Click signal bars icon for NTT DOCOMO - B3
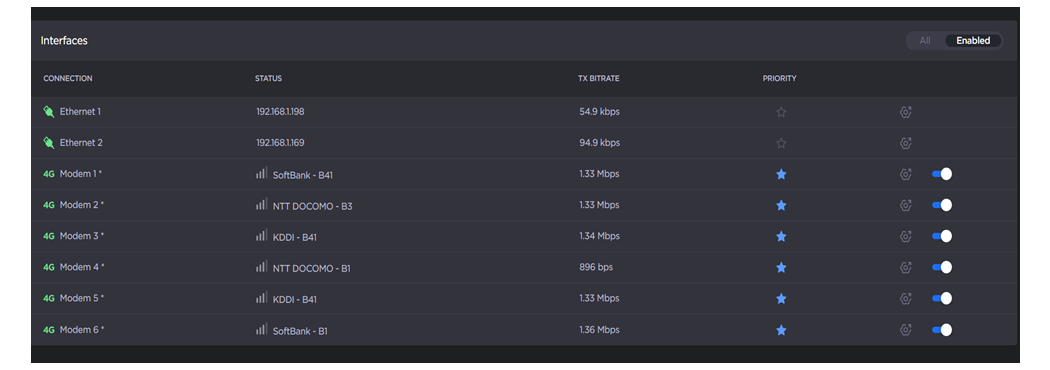Image resolution: width=1050 pixels, height=370 pixels. pyautogui.click(x=261, y=204)
